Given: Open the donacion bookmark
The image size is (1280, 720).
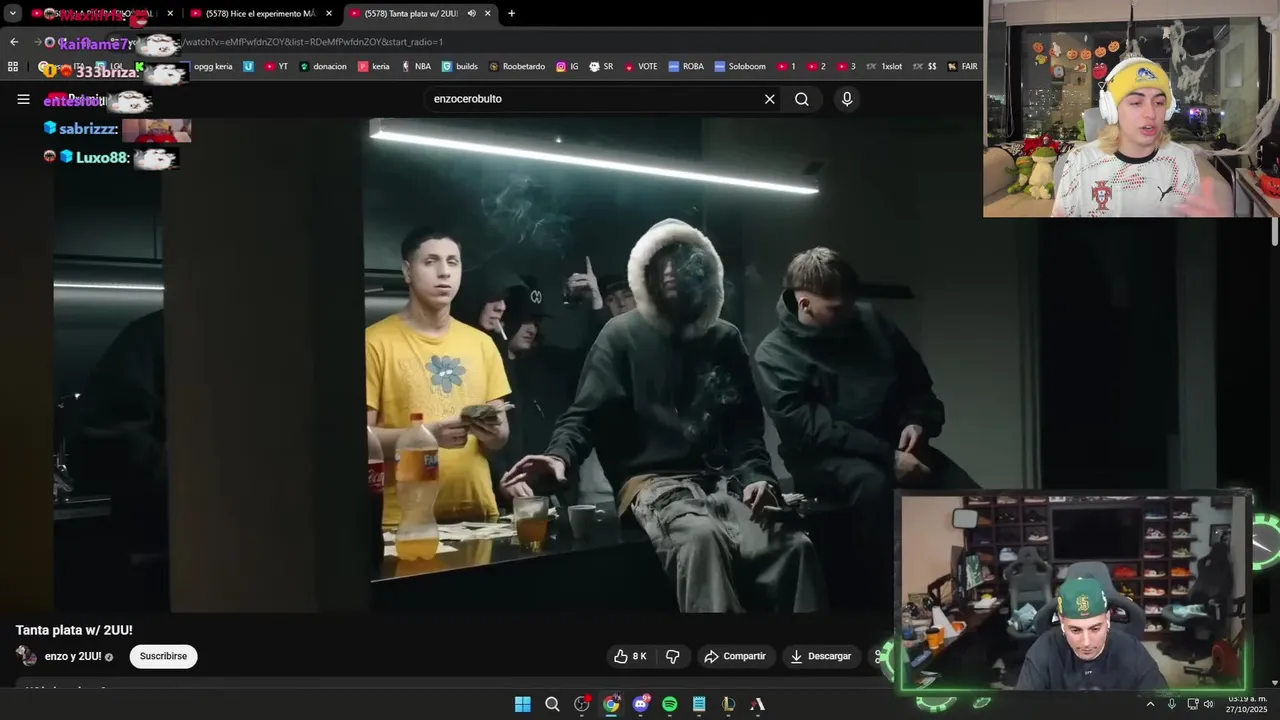Looking at the screenshot, I should [x=323, y=66].
